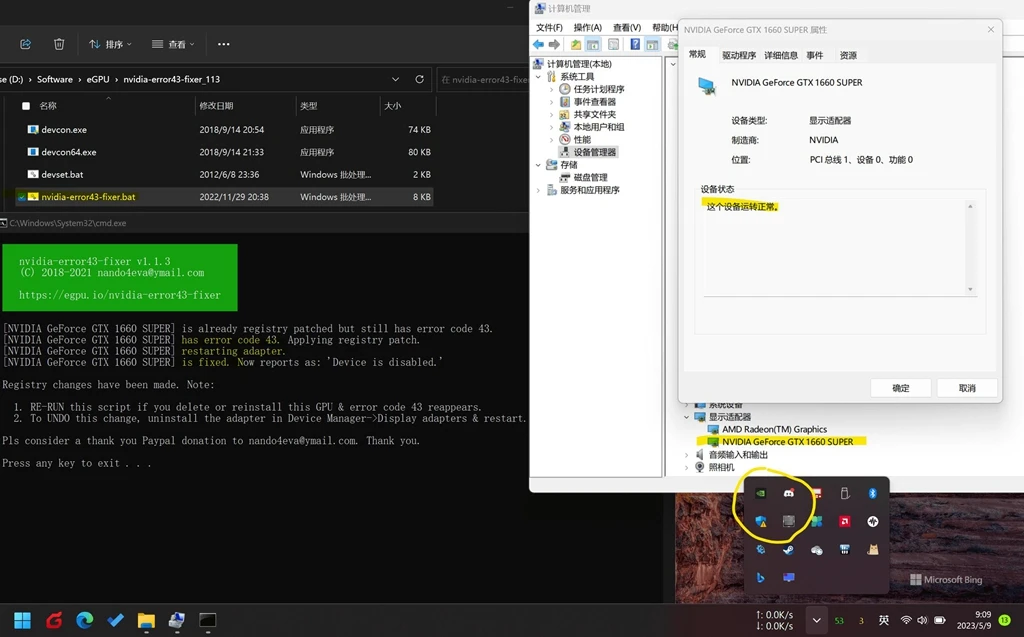Select the devset.bat file
This screenshot has width=1024, height=637.
(62, 174)
